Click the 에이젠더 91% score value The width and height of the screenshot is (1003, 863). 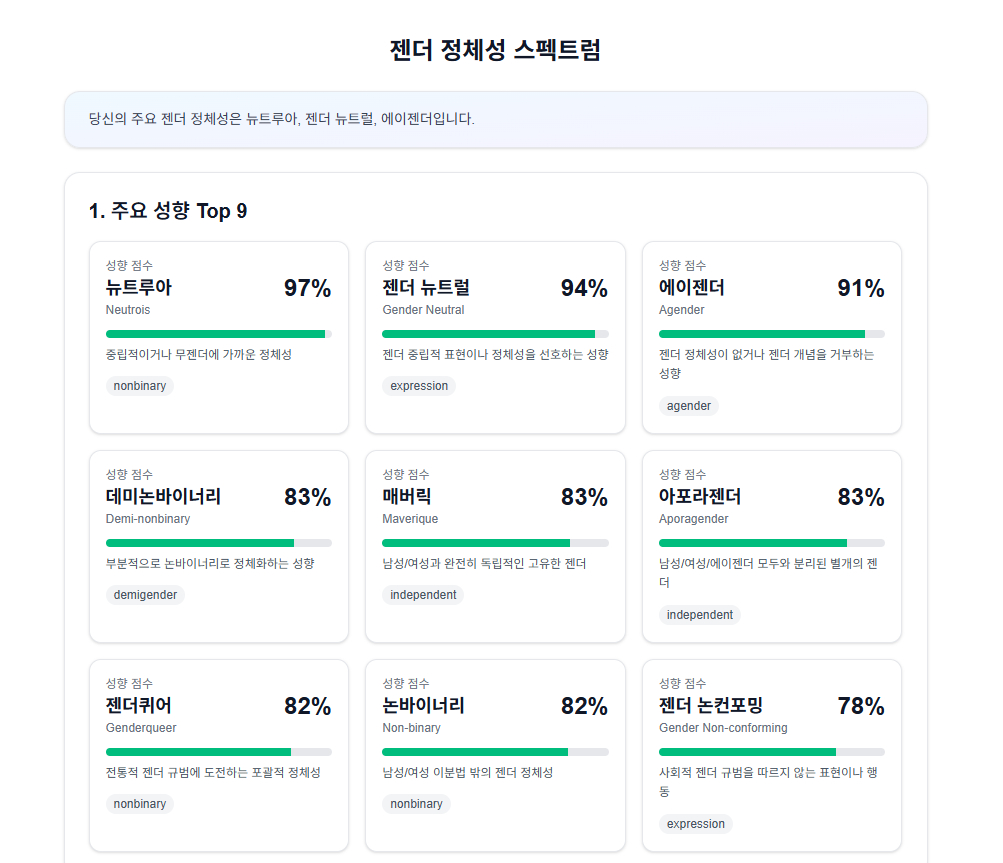pos(860,289)
